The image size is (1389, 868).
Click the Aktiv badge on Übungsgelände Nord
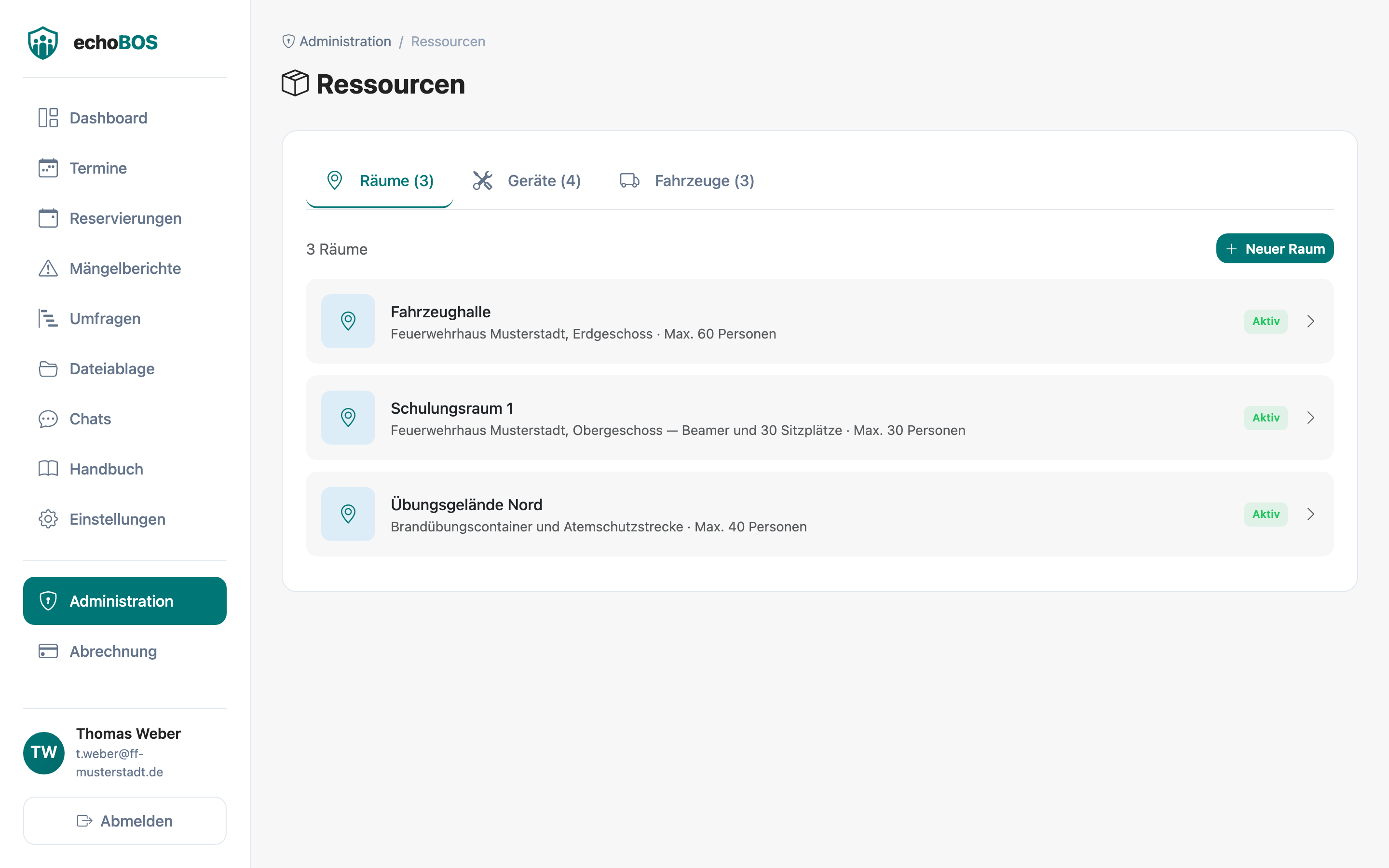click(x=1266, y=514)
